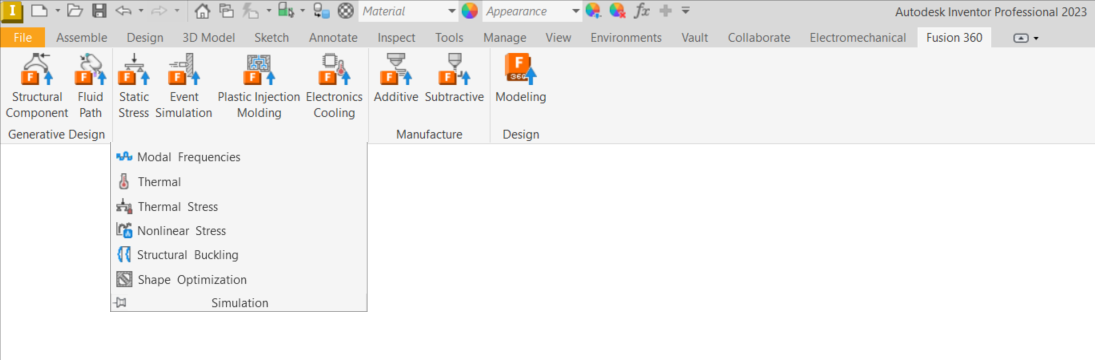Image resolution: width=1095 pixels, height=360 pixels.
Task: Click the Adjust appearance icon
Action: (593, 10)
